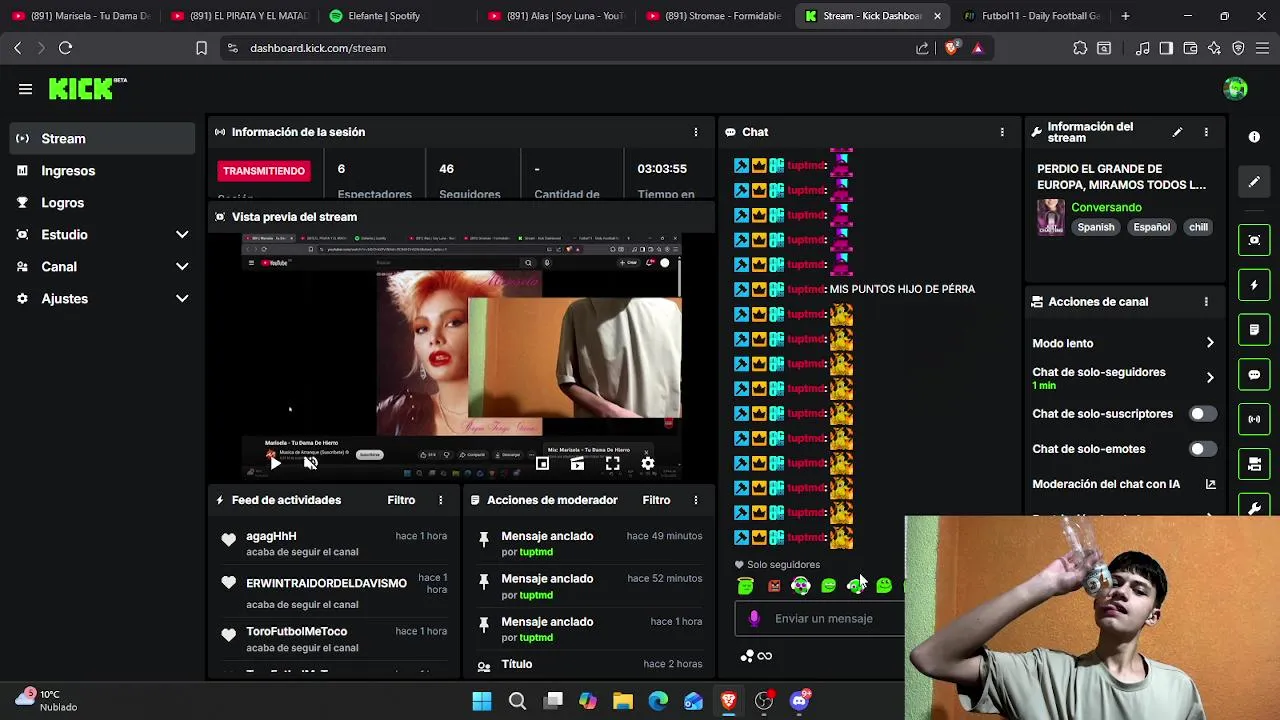Click the TRANSMITIENDO status badge

click(264, 171)
